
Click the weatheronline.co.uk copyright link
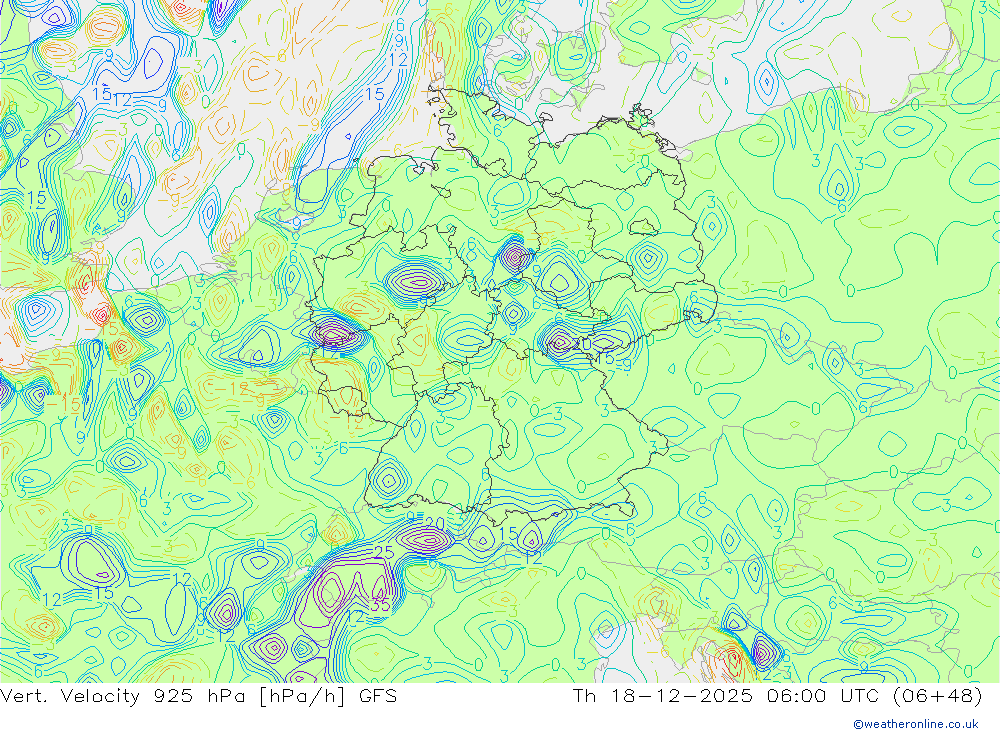915,724
